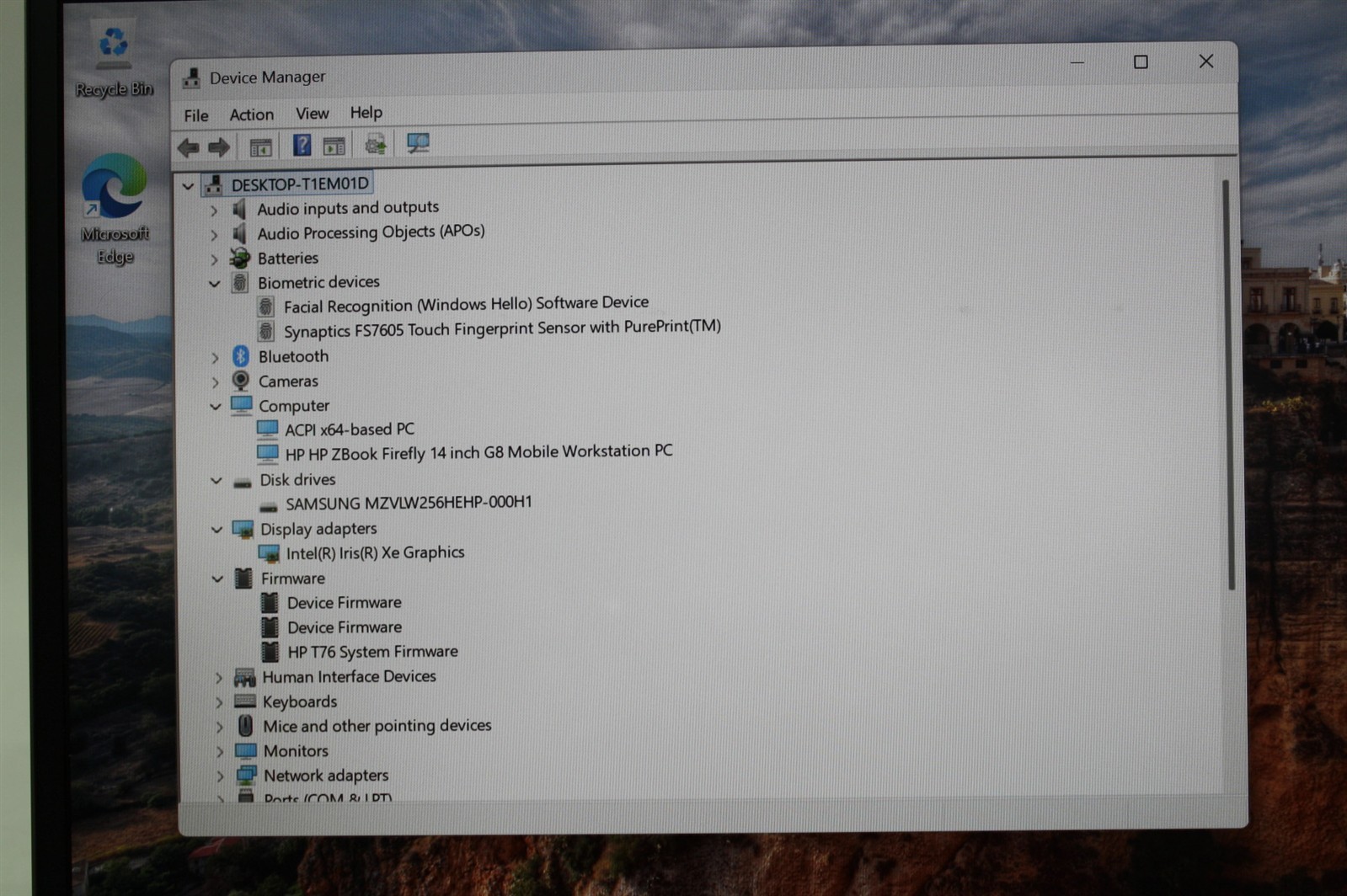Collapse the Firmware node arrow
This screenshot has height=896, width=1347.
(217, 579)
